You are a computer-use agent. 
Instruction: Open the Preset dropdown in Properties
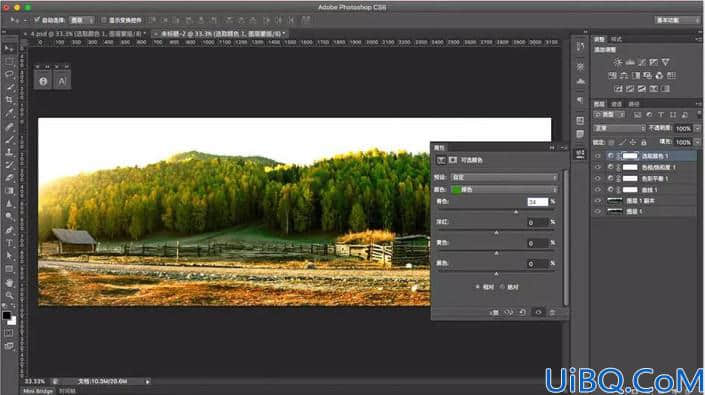(504, 178)
